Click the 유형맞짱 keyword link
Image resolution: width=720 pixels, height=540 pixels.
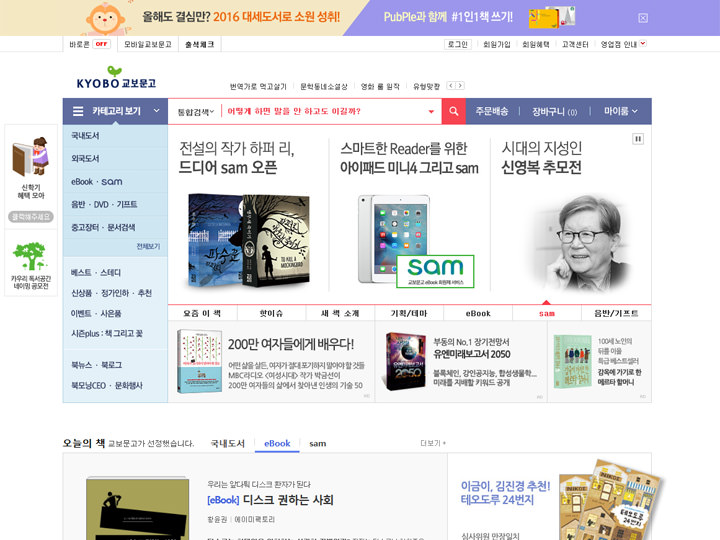[427, 86]
